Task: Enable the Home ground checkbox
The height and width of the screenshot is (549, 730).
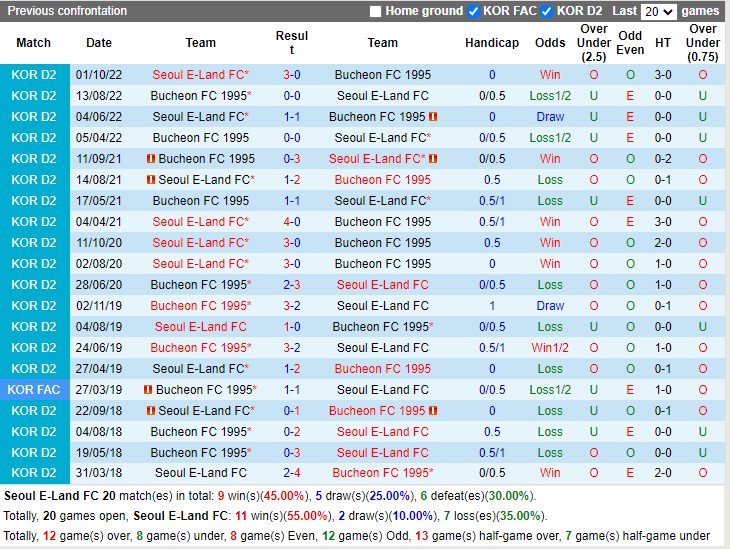Action: (x=375, y=11)
